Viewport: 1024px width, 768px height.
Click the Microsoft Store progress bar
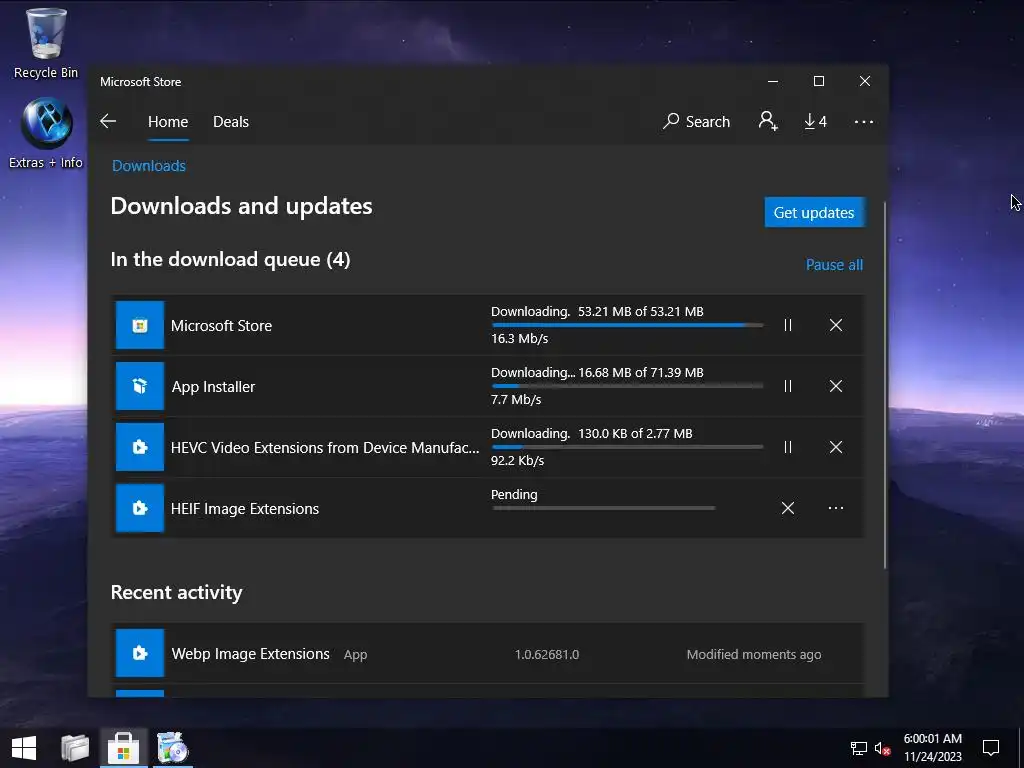tap(627, 325)
